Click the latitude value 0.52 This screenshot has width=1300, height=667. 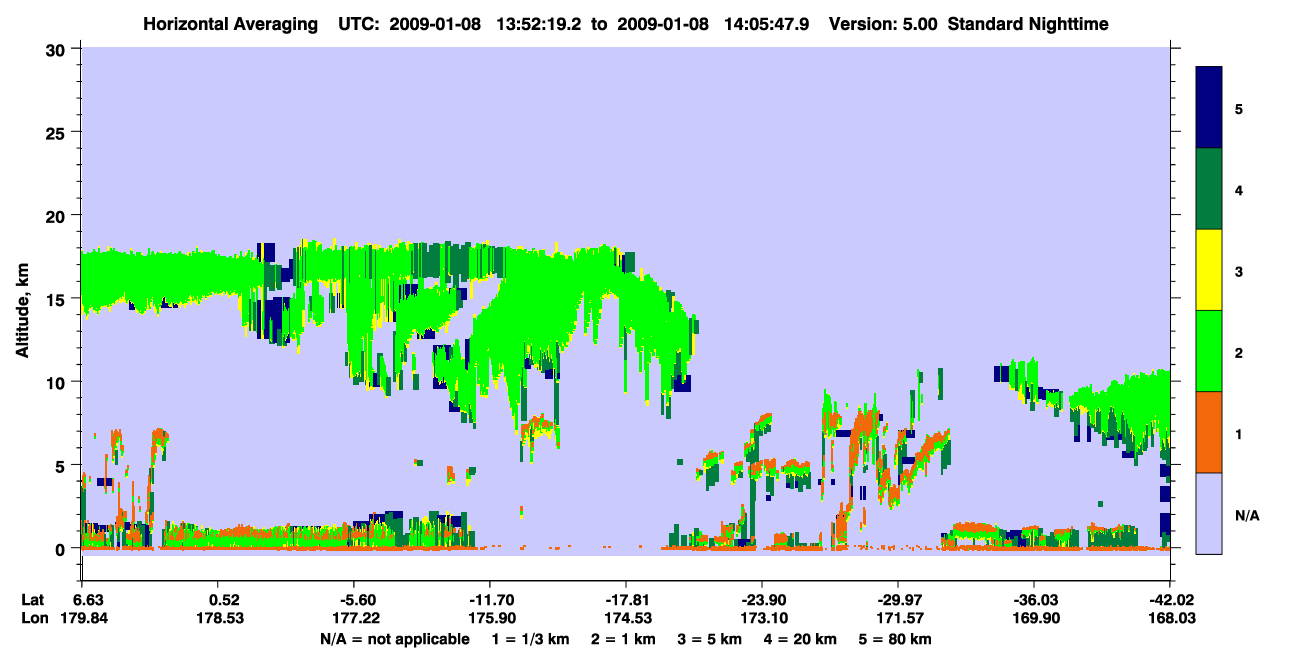[224, 600]
